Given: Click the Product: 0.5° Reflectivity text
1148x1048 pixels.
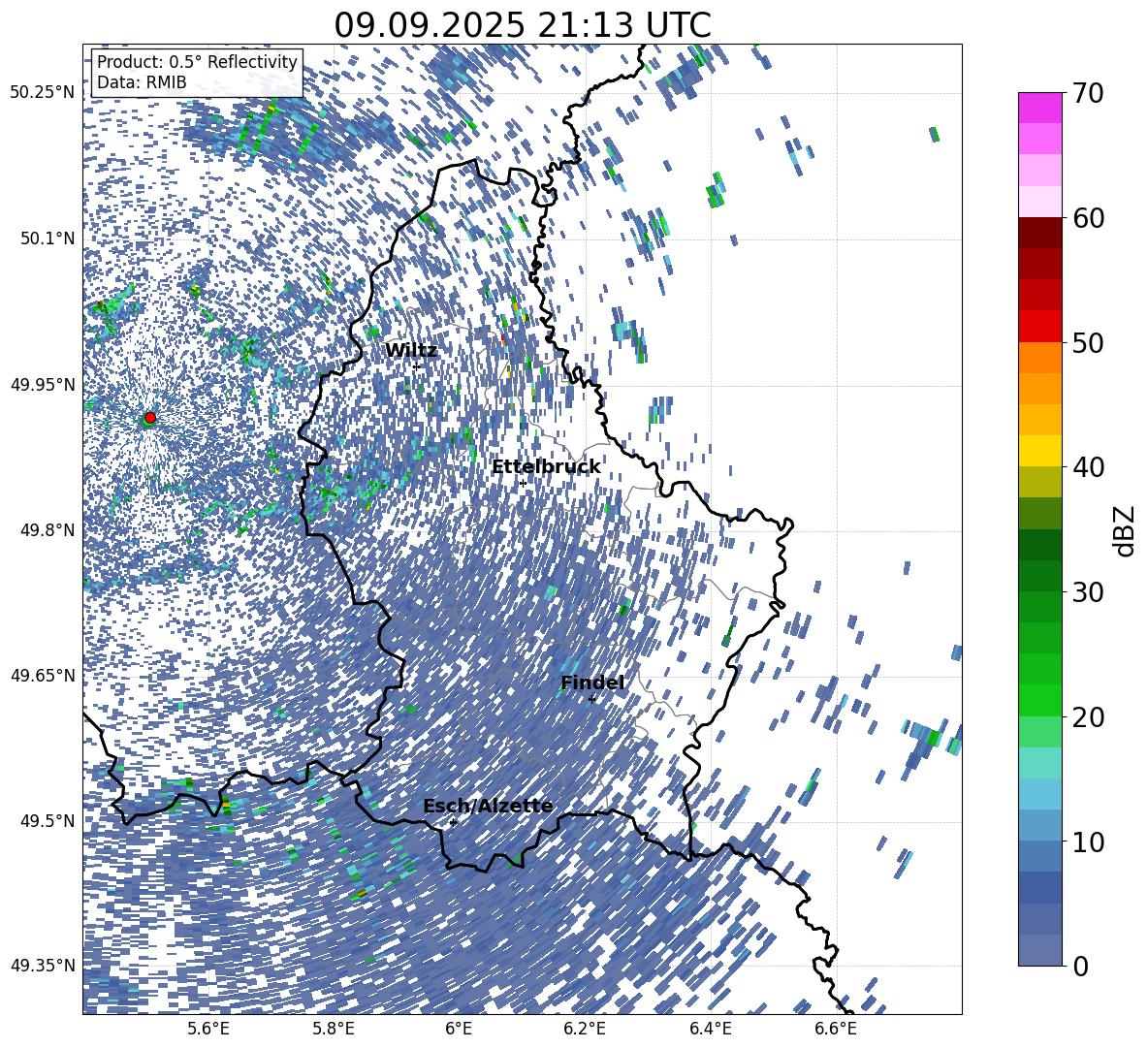Looking at the screenshot, I should [x=197, y=61].
